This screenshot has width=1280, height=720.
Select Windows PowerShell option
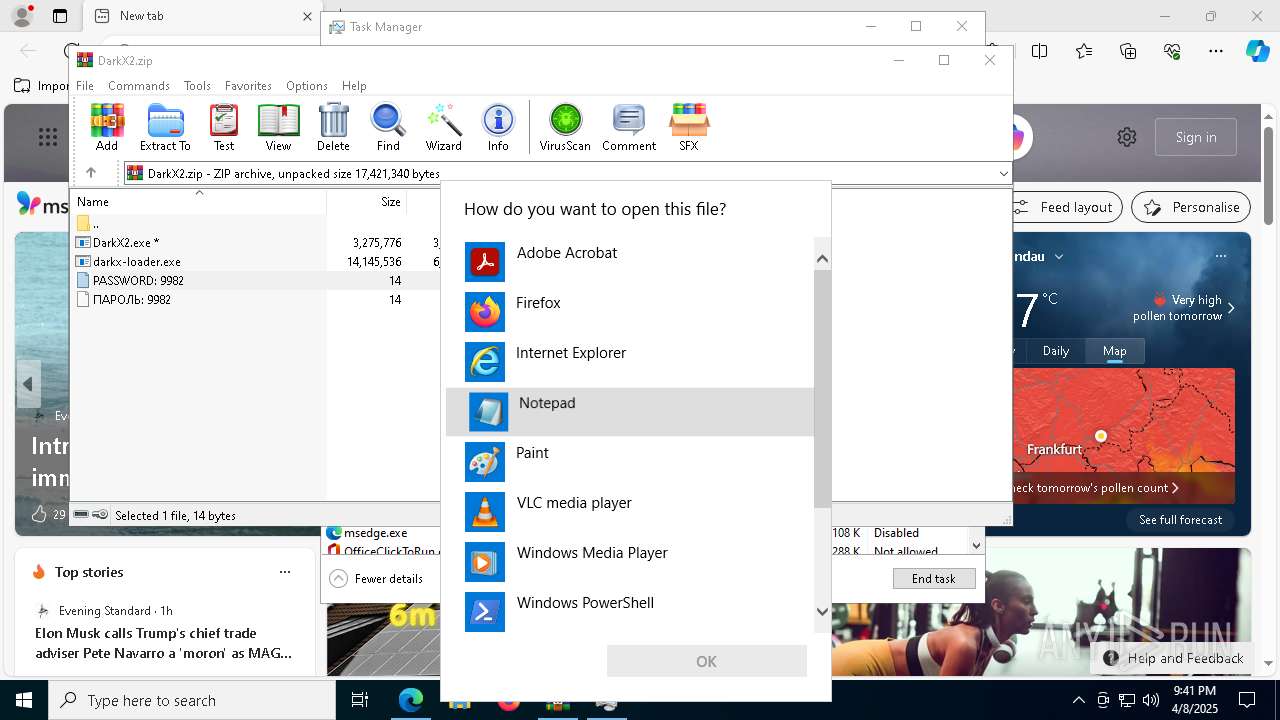[630, 612]
